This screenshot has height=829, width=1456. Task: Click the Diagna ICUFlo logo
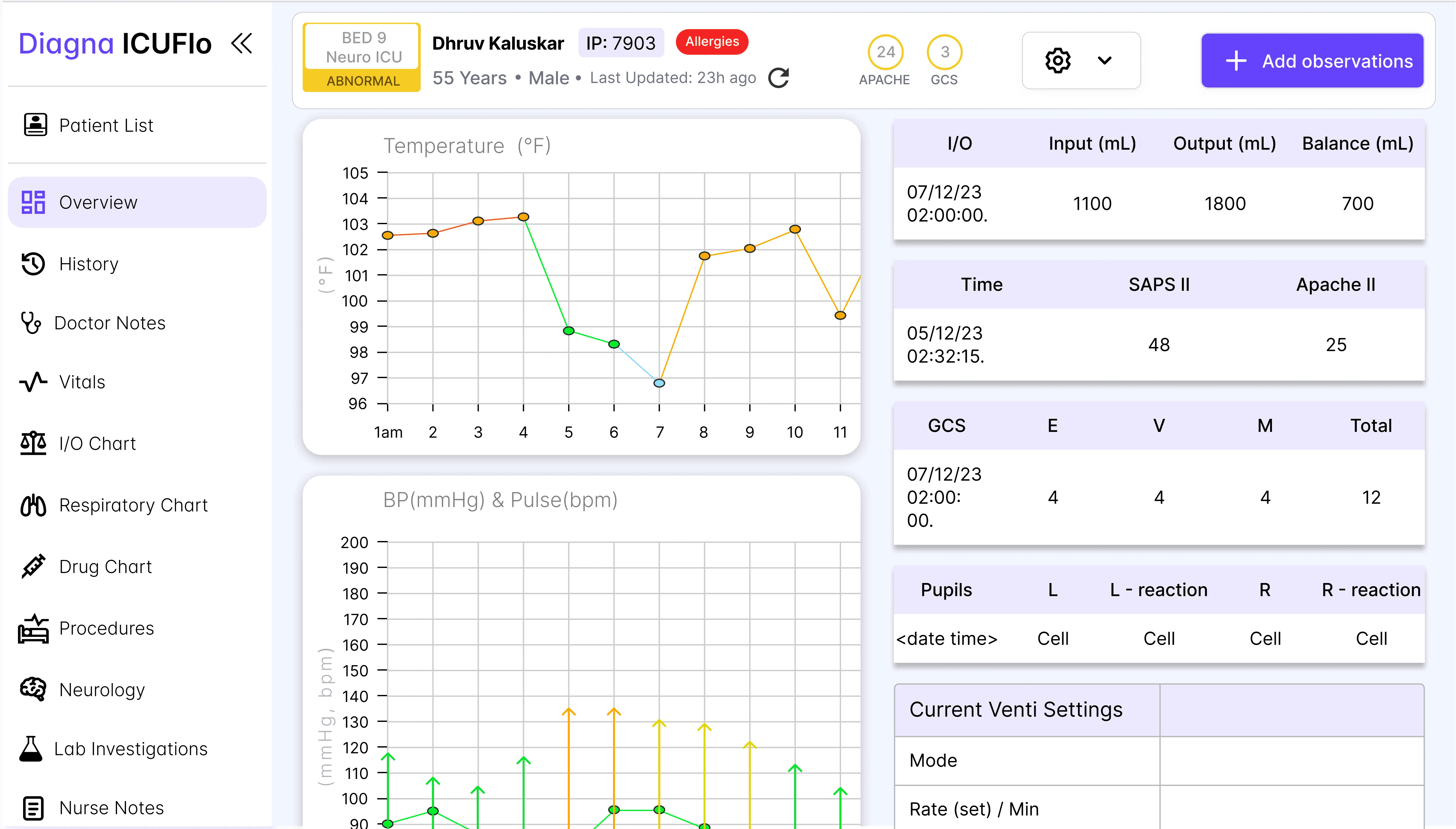click(x=115, y=44)
